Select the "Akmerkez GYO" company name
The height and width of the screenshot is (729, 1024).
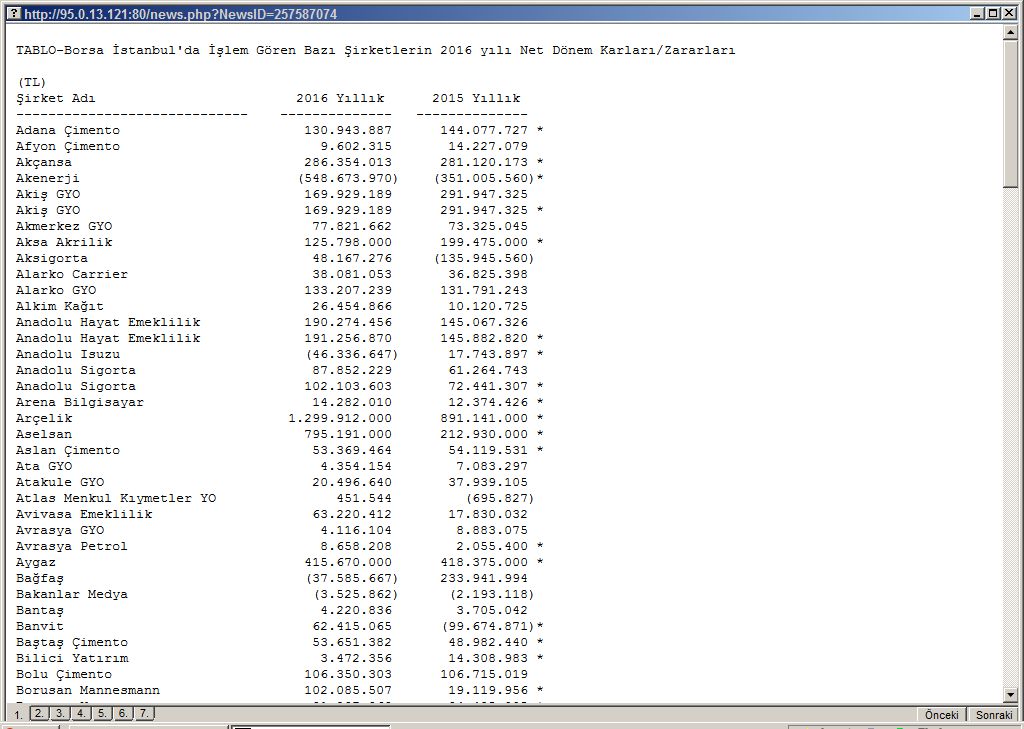click(64, 227)
